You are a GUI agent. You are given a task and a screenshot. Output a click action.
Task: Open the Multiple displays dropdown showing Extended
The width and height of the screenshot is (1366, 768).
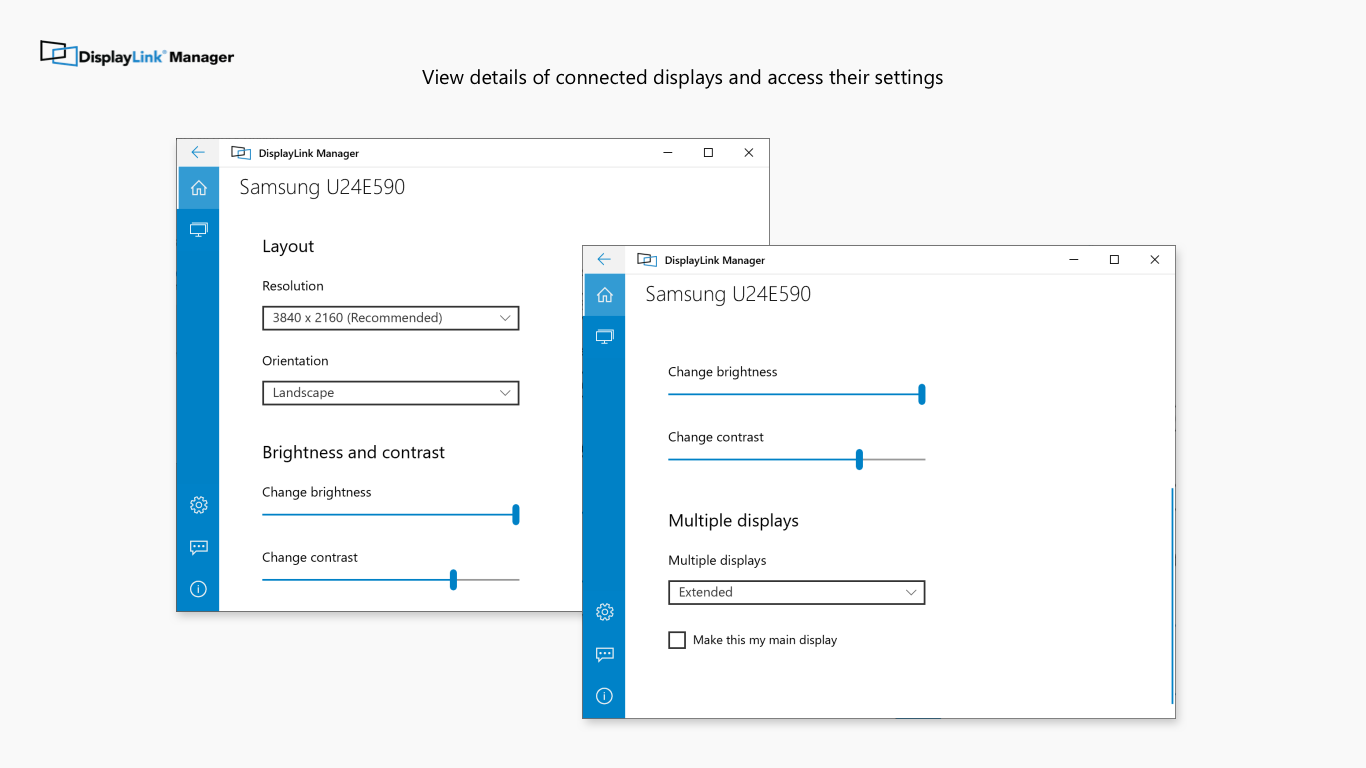796,592
